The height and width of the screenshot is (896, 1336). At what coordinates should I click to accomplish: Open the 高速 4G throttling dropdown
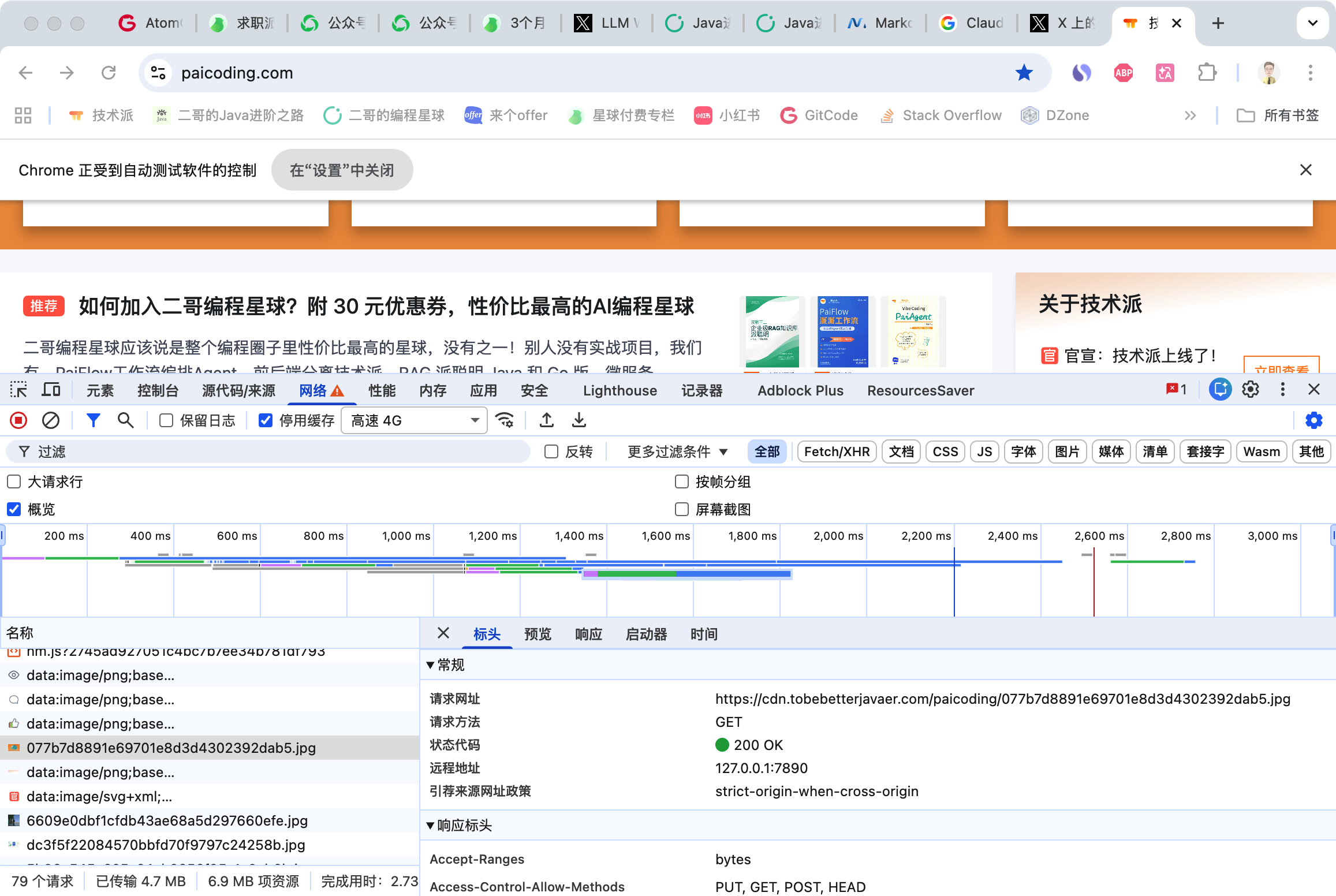pyautogui.click(x=415, y=420)
